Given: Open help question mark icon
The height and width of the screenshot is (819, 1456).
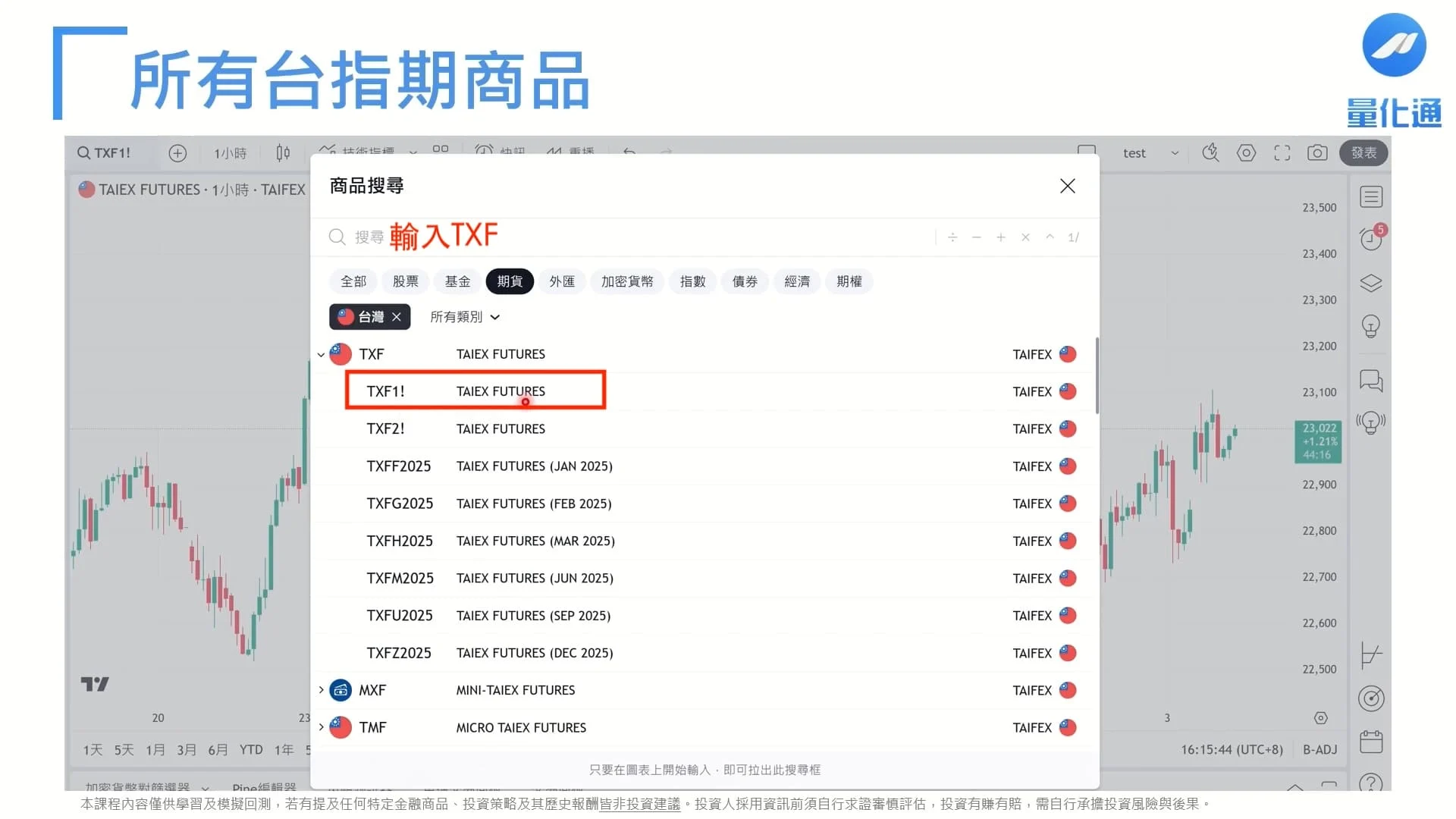Looking at the screenshot, I should 1371,783.
